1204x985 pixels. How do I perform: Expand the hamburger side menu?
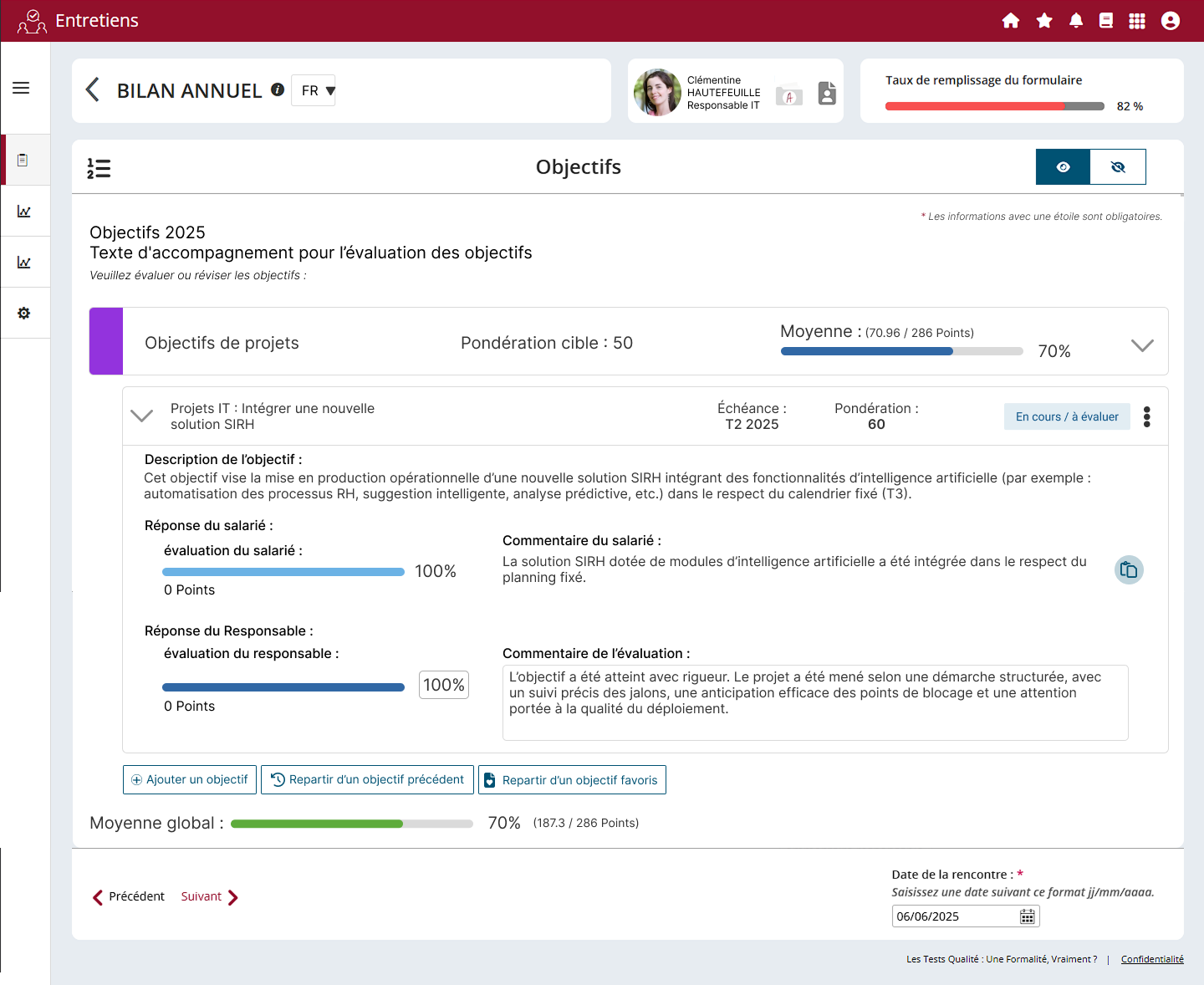(21, 88)
